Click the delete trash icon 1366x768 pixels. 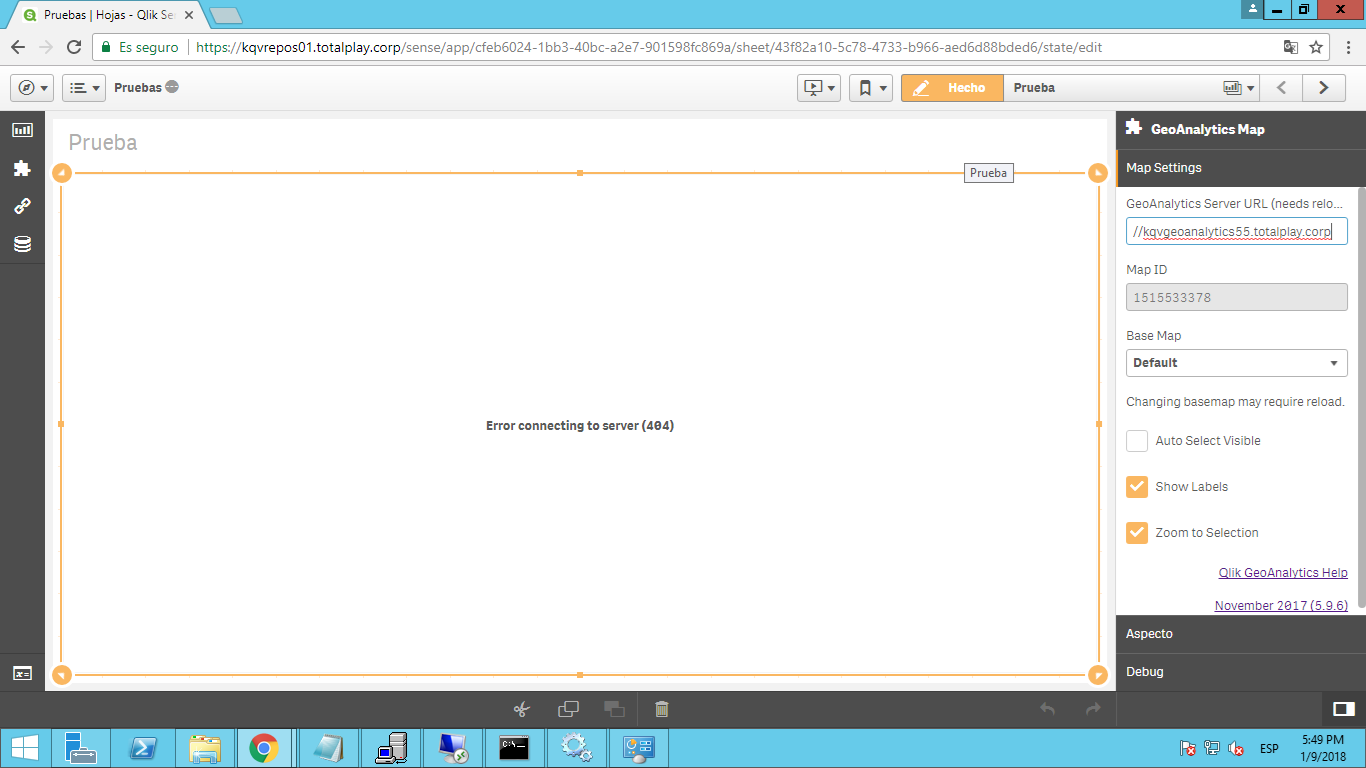click(661, 709)
